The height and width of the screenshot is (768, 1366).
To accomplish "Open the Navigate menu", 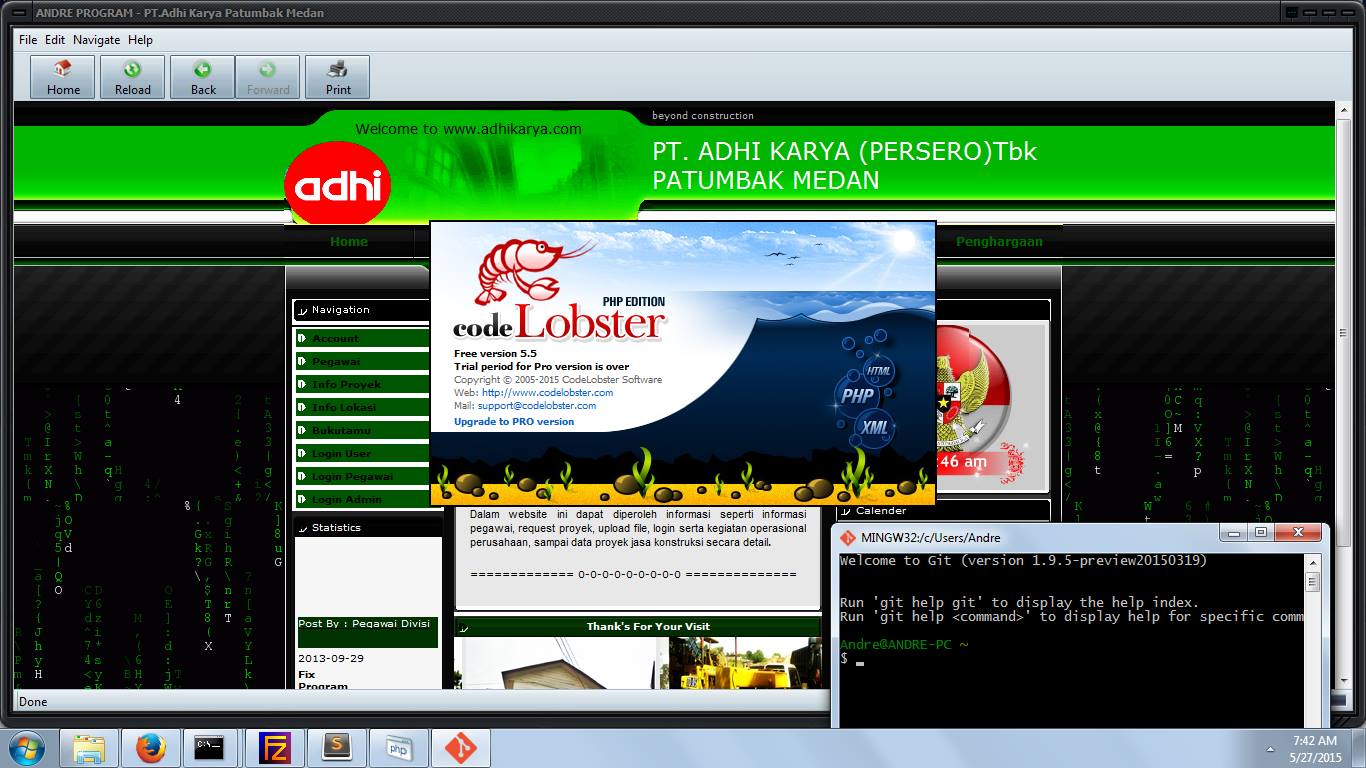I will point(96,40).
